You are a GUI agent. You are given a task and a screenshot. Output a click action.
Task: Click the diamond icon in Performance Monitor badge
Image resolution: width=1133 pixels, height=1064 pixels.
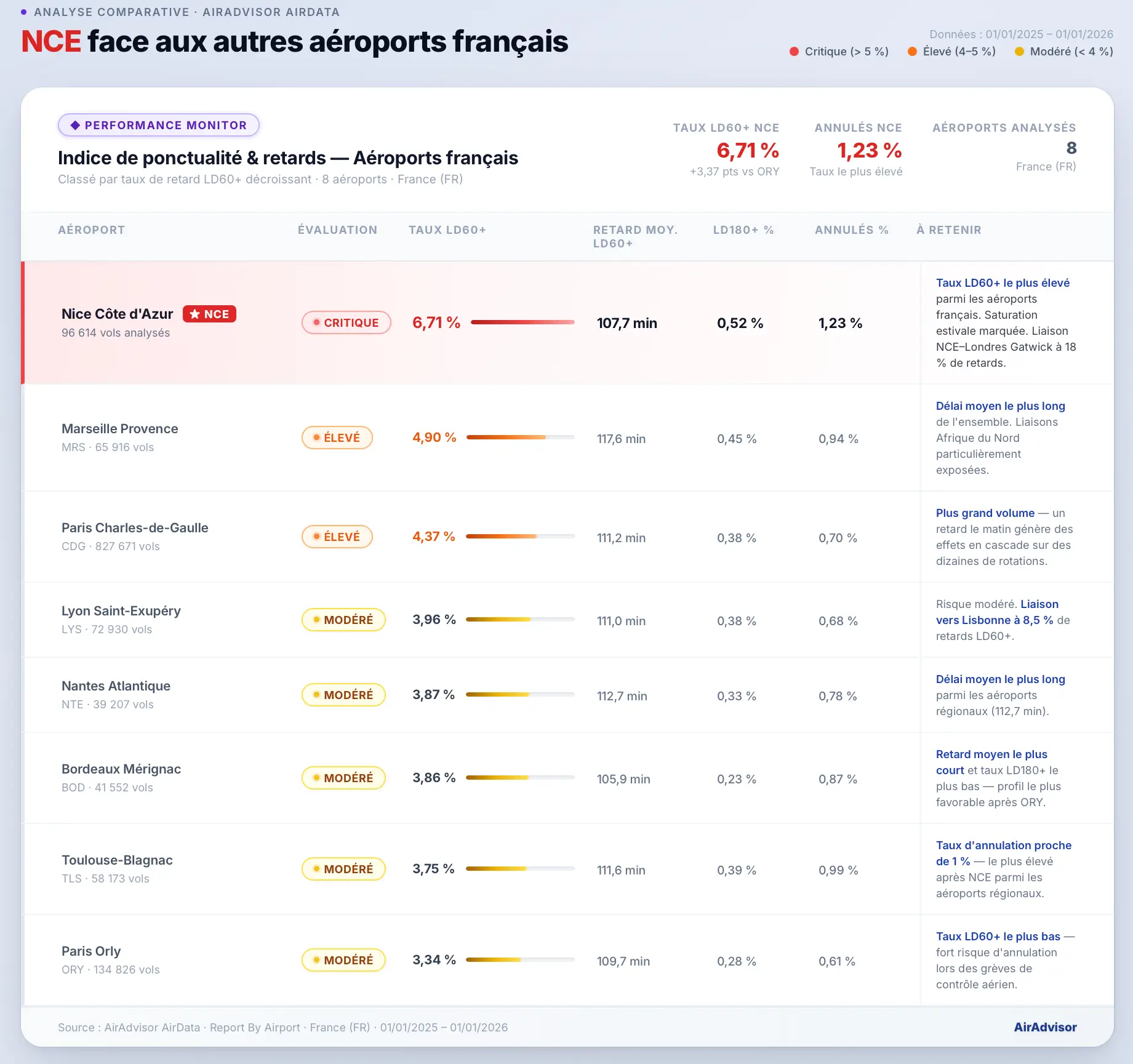pos(75,126)
